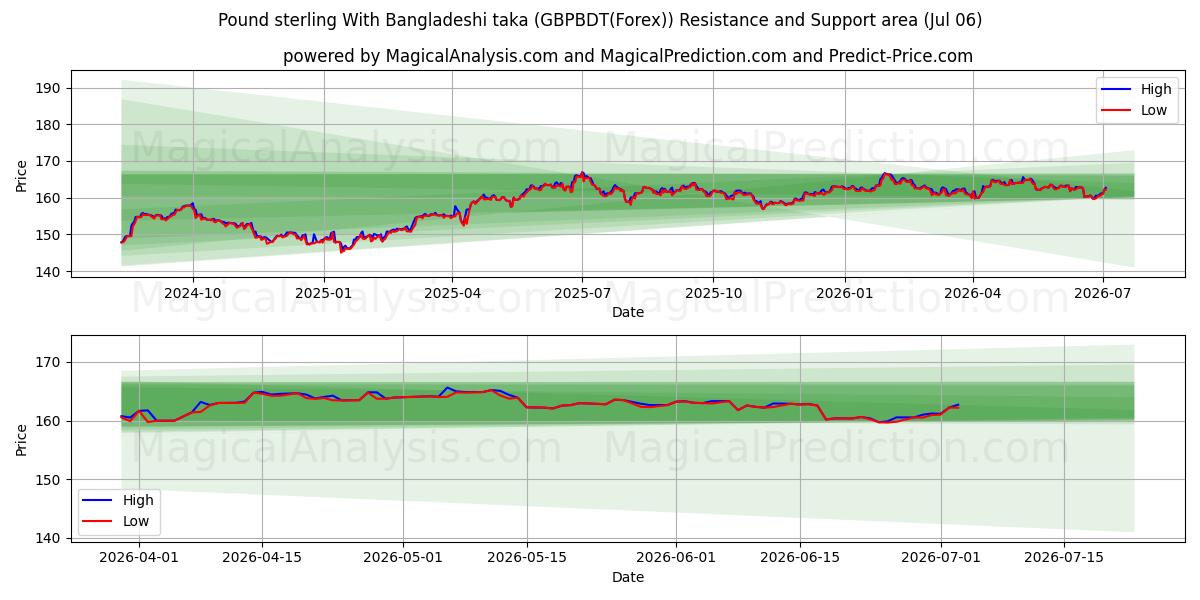This screenshot has height=600, width=1200.
Task: Click the 2026-05-15 label on lower axis
Action: pos(527,559)
